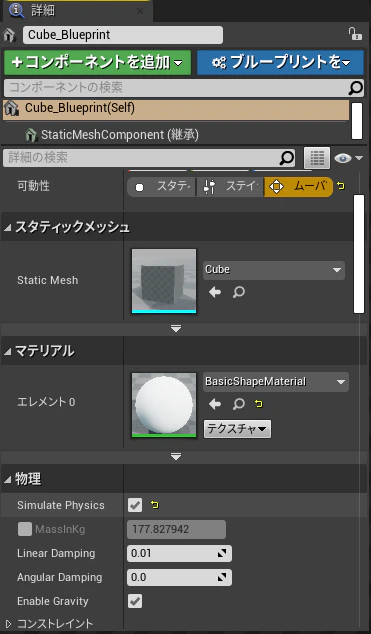371x634 pixels.
Task: Edit the Cube_Blueprint name field
Action: pos(123,35)
